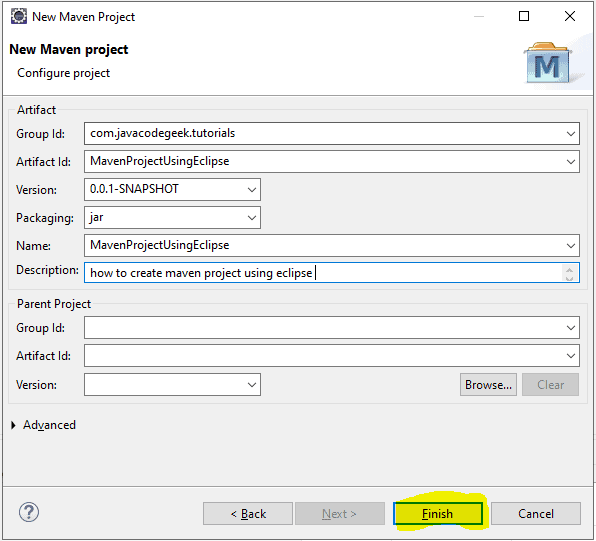
Task: Open the 0.0.1-SNAPSHOT Version dropdown
Action: tap(251, 189)
